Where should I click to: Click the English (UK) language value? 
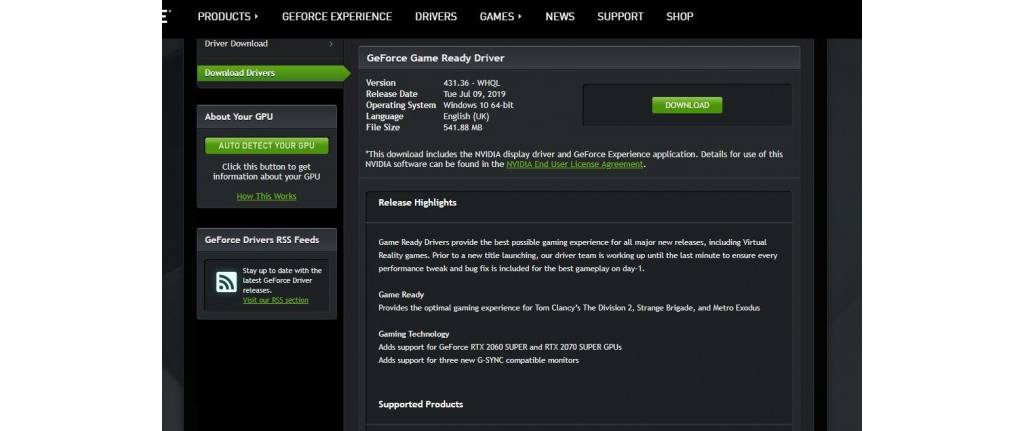click(466, 116)
